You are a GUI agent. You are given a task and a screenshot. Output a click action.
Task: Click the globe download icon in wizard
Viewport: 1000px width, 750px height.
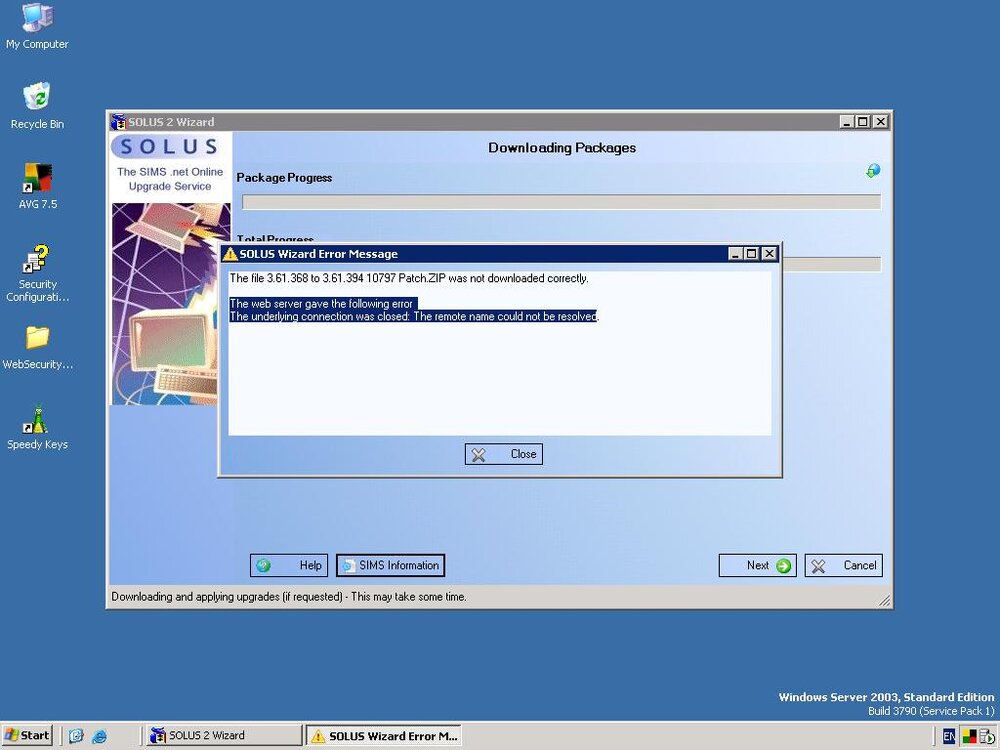pos(873,170)
